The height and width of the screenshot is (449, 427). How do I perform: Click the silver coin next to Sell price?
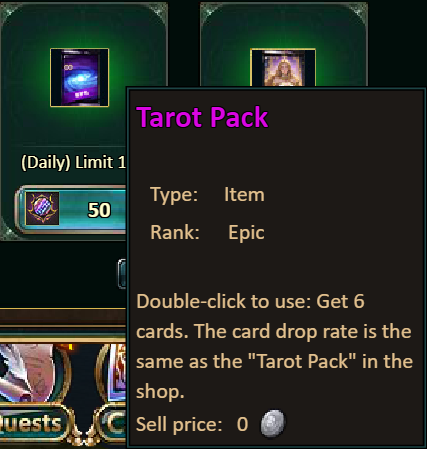point(273,424)
